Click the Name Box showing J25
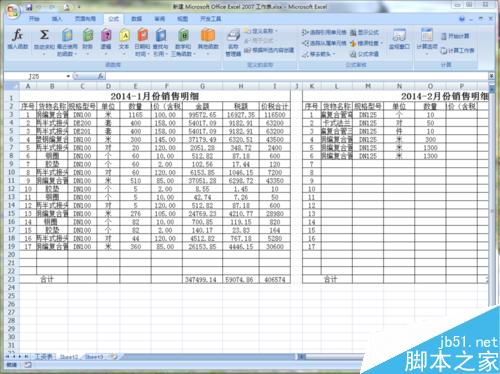This screenshot has width=500, height=374. coord(35,76)
